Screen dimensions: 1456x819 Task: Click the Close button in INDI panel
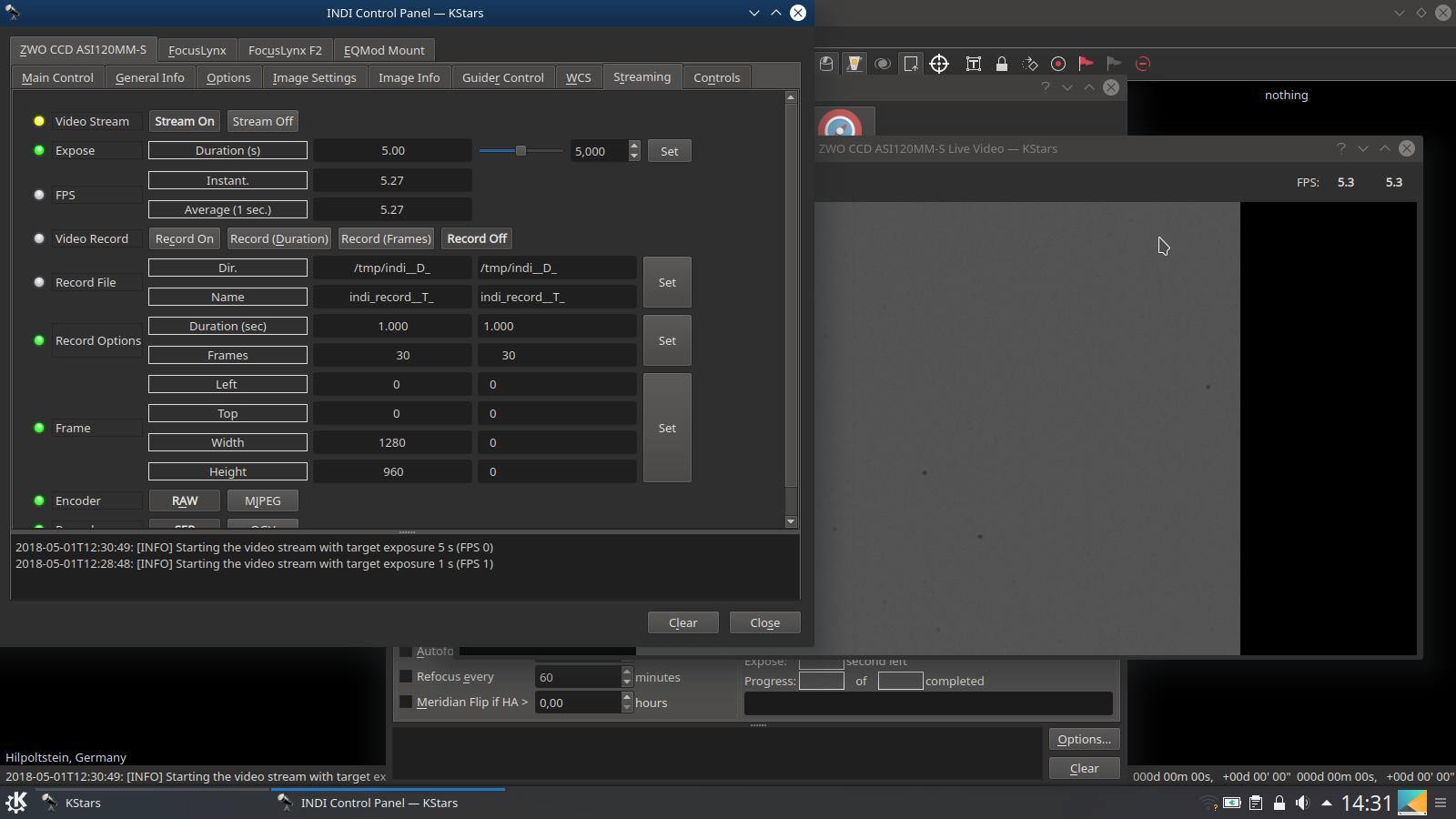pos(764,622)
